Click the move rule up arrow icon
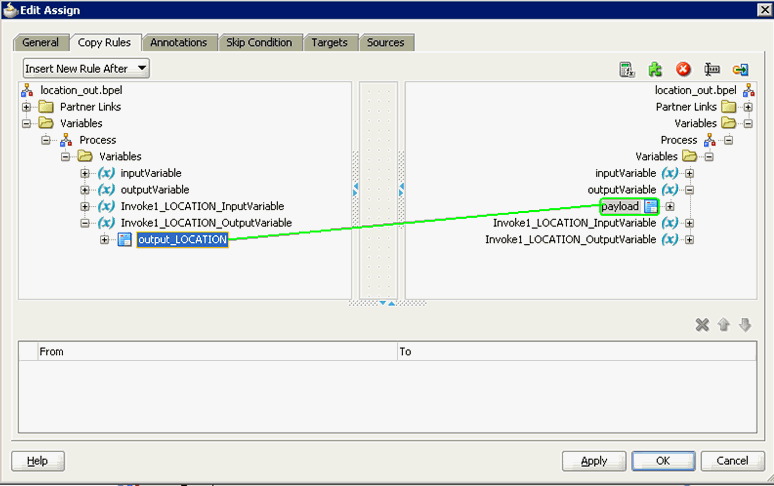 724,325
